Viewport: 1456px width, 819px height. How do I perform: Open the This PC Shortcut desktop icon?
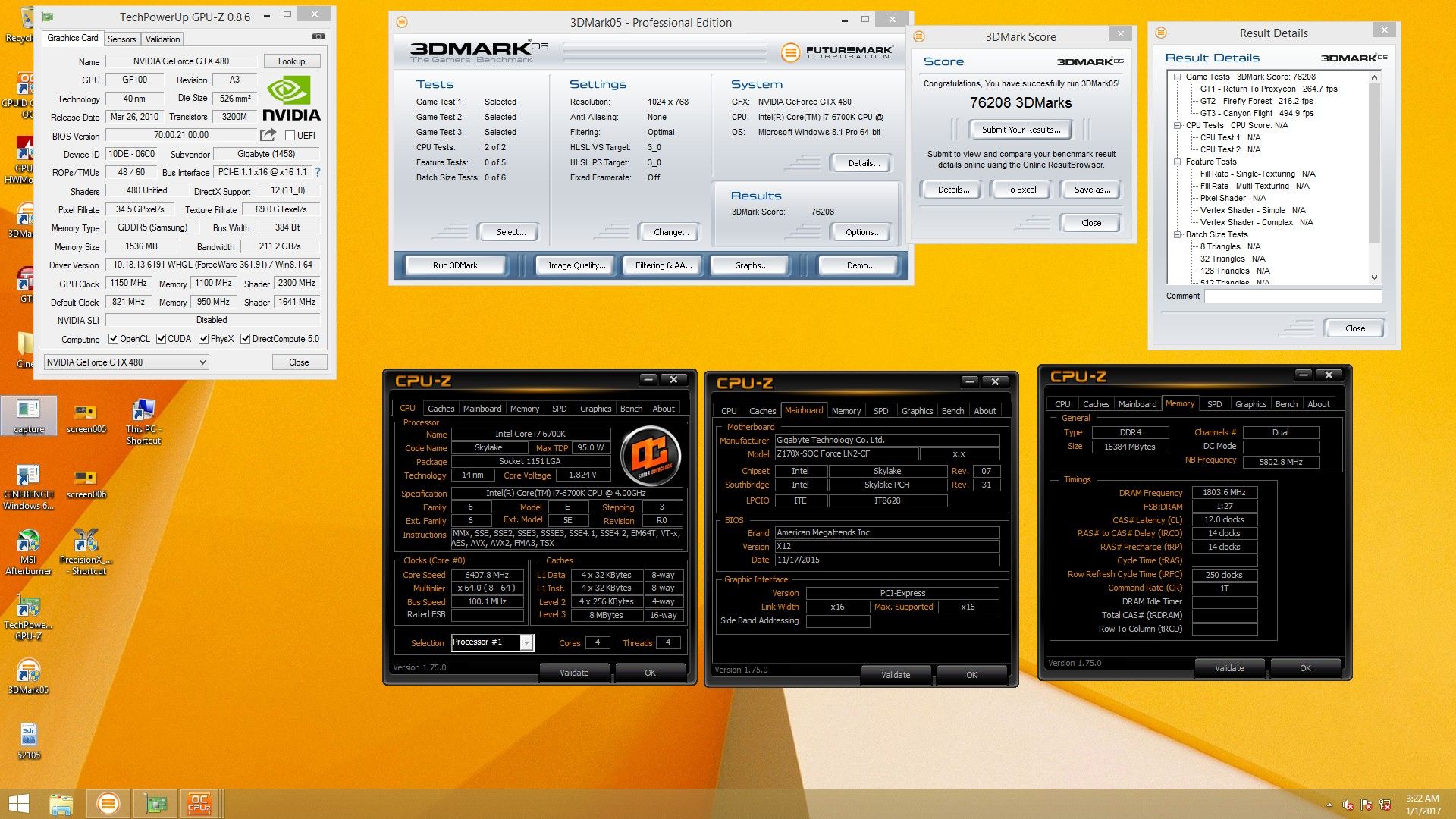pyautogui.click(x=143, y=421)
